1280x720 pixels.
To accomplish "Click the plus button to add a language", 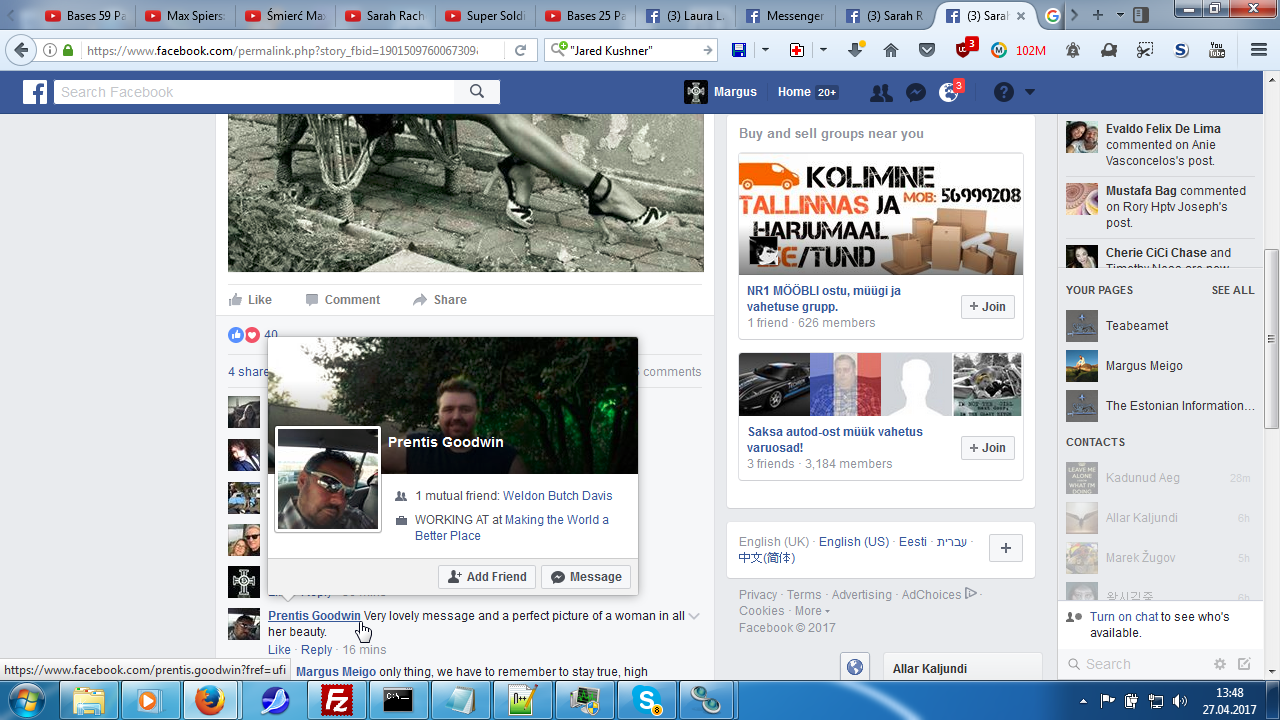I will click(x=1005, y=548).
